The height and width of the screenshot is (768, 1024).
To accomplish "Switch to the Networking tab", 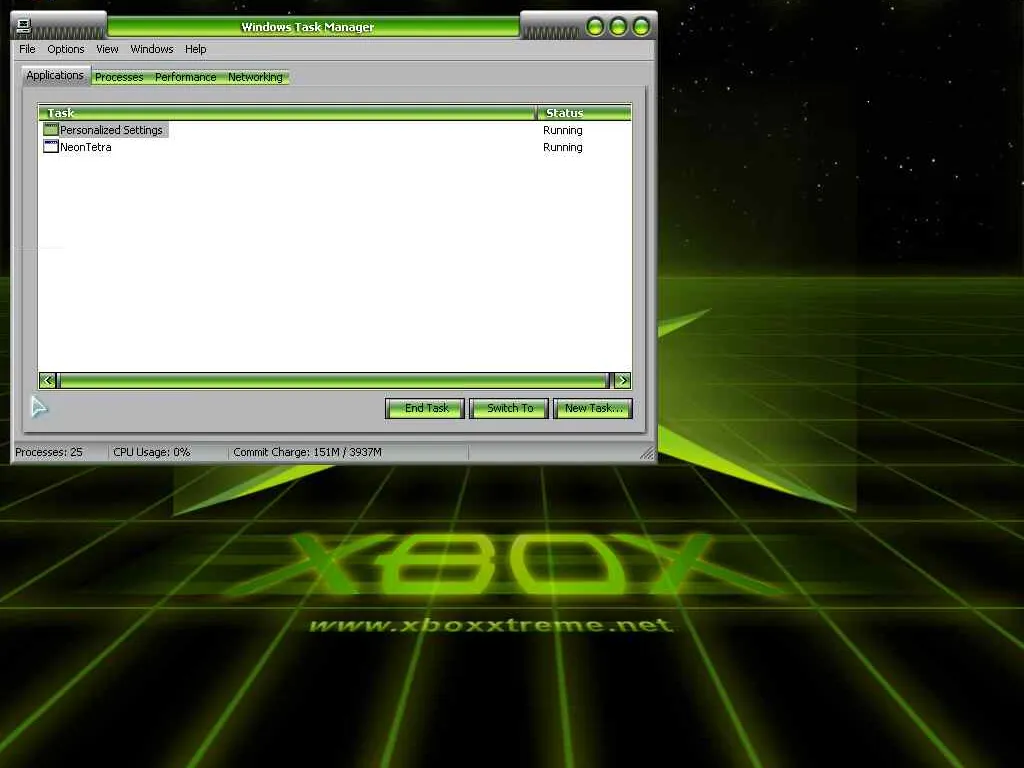I will pos(255,77).
